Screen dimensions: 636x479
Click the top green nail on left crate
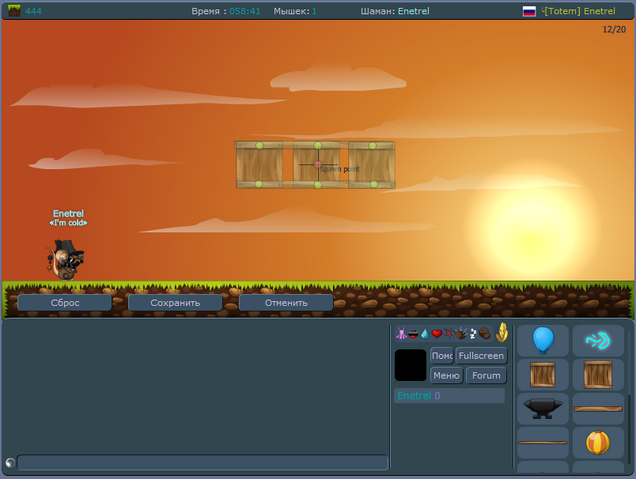tap(260, 145)
